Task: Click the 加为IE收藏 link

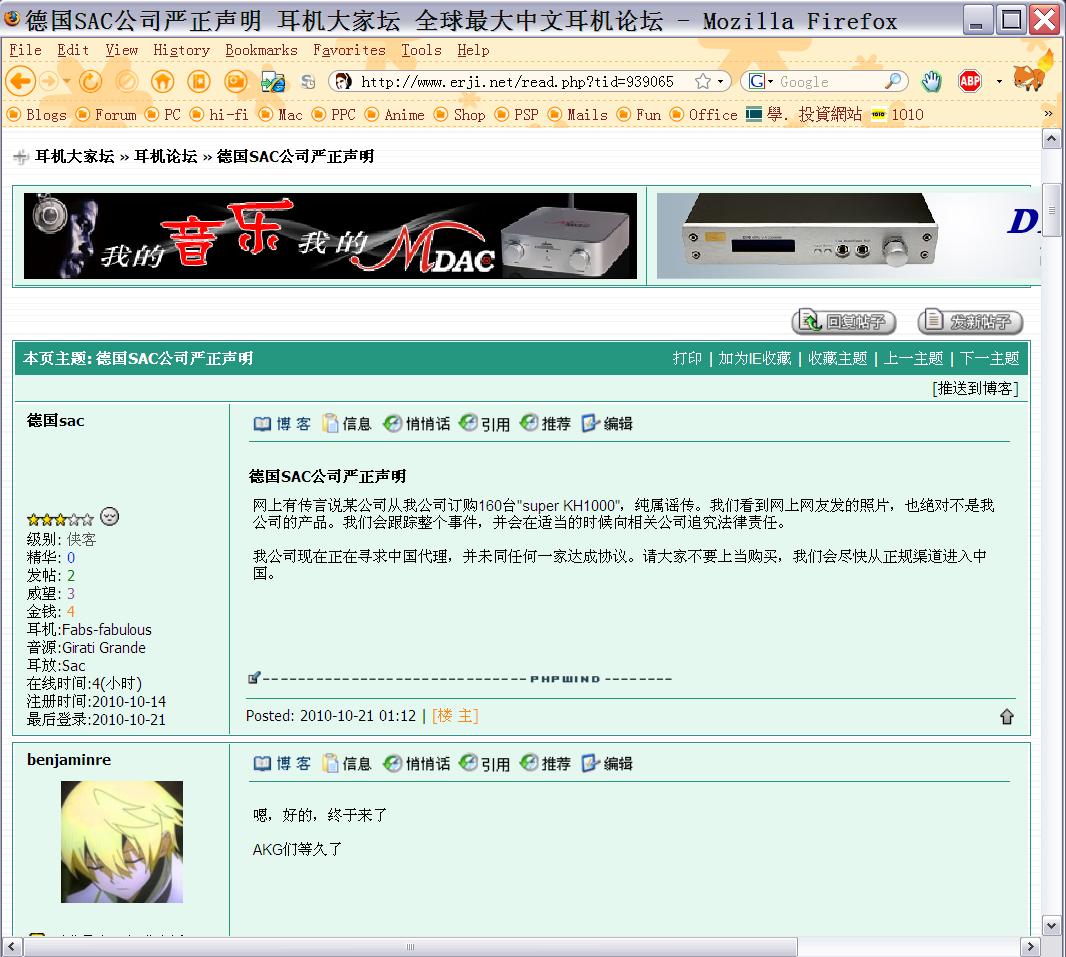Action: 755,358
